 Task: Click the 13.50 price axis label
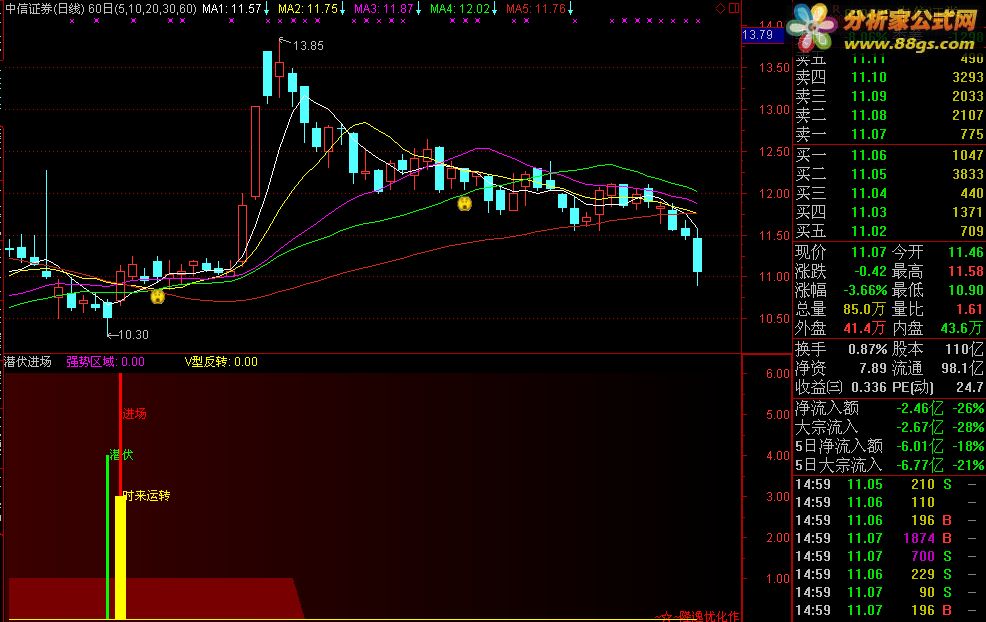[x=774, y=68]
